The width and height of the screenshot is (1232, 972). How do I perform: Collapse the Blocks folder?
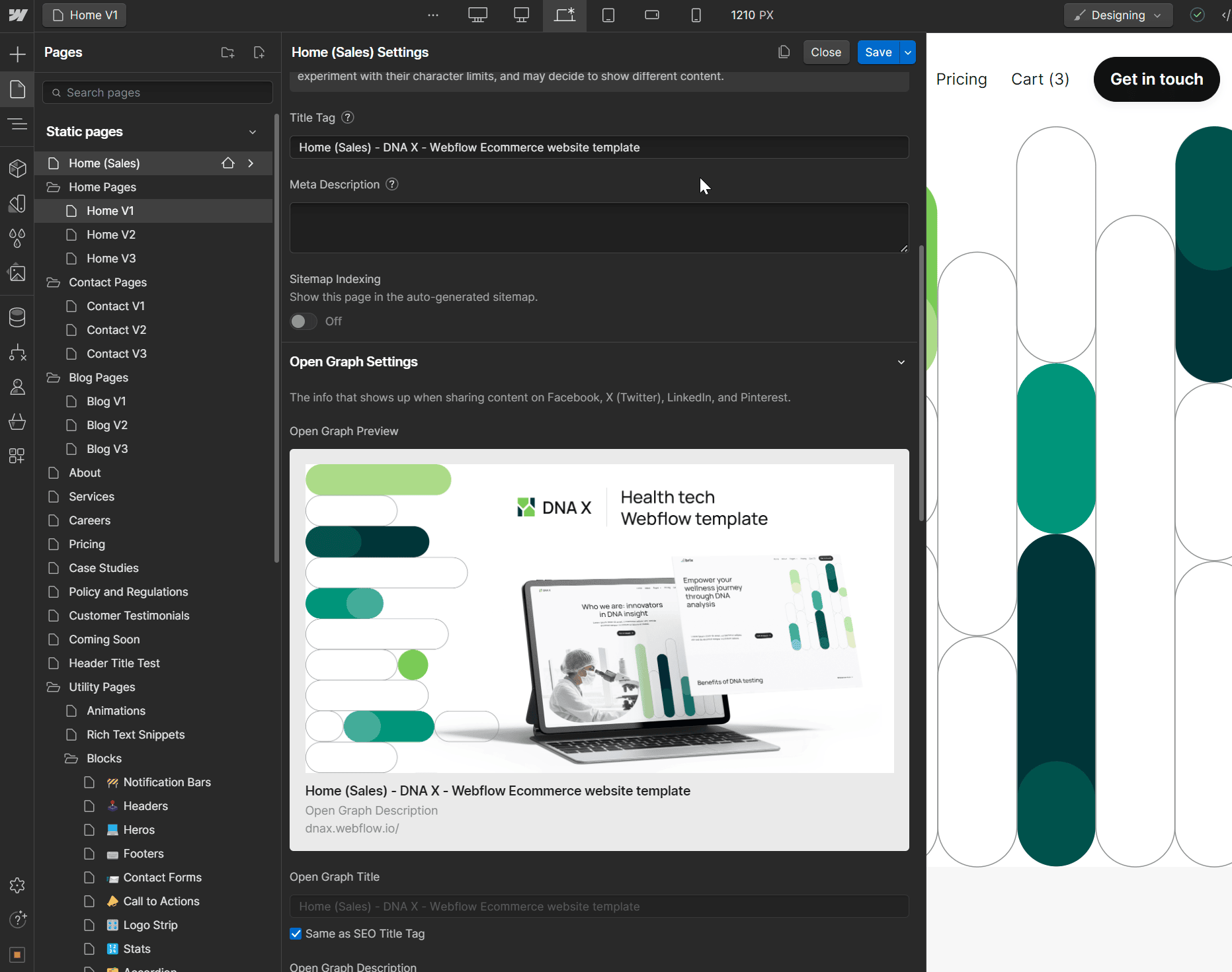71,758
